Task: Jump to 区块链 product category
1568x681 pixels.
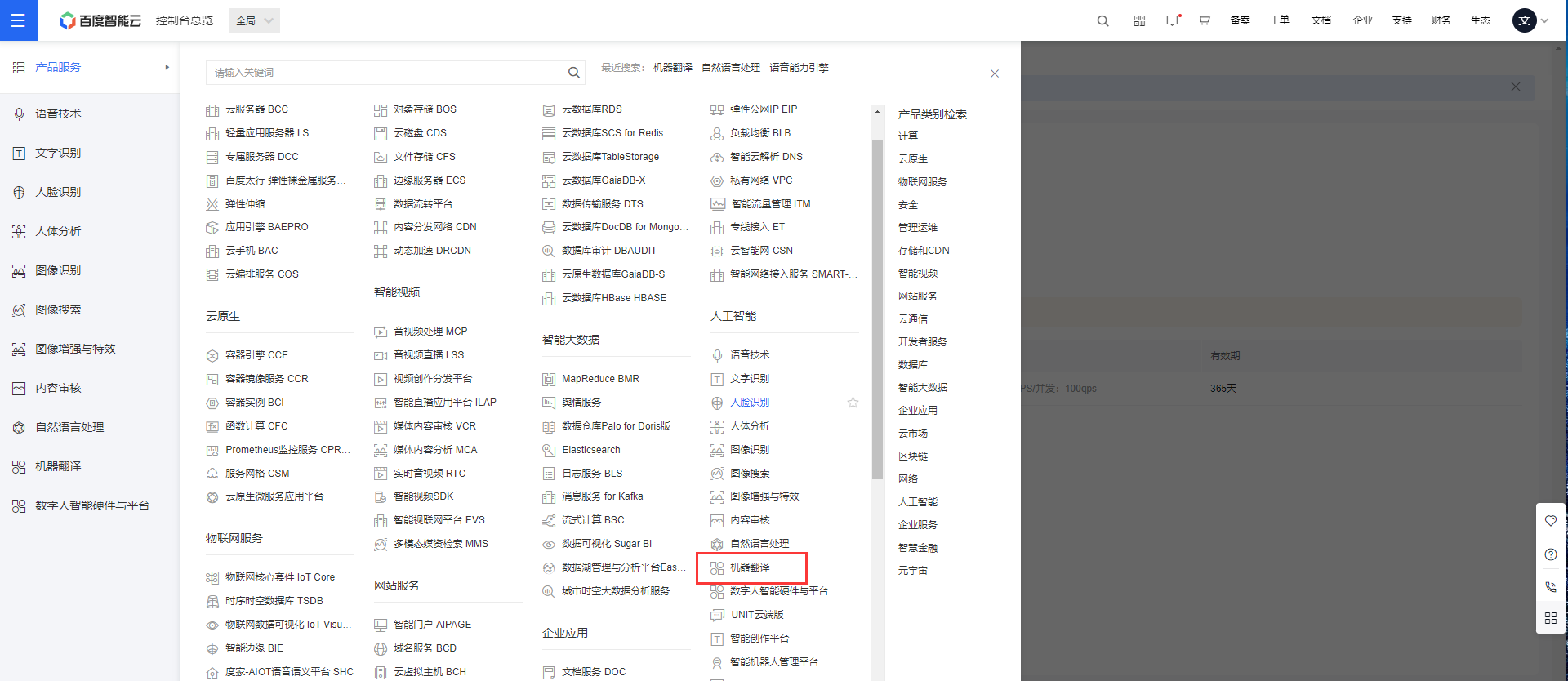Action: tap(913, 456)
